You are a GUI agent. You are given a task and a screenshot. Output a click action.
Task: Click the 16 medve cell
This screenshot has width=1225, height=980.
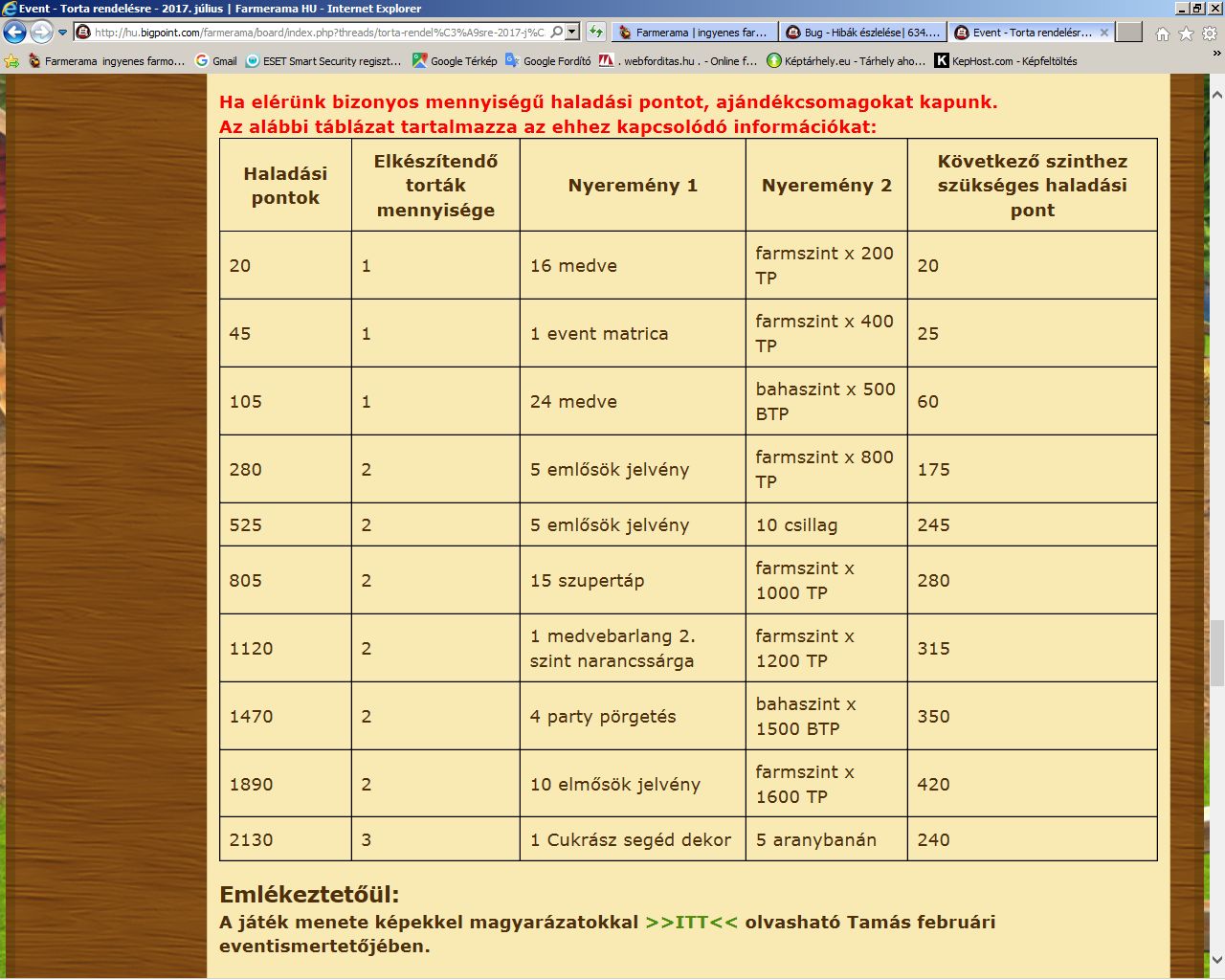(x=633, y=265)
